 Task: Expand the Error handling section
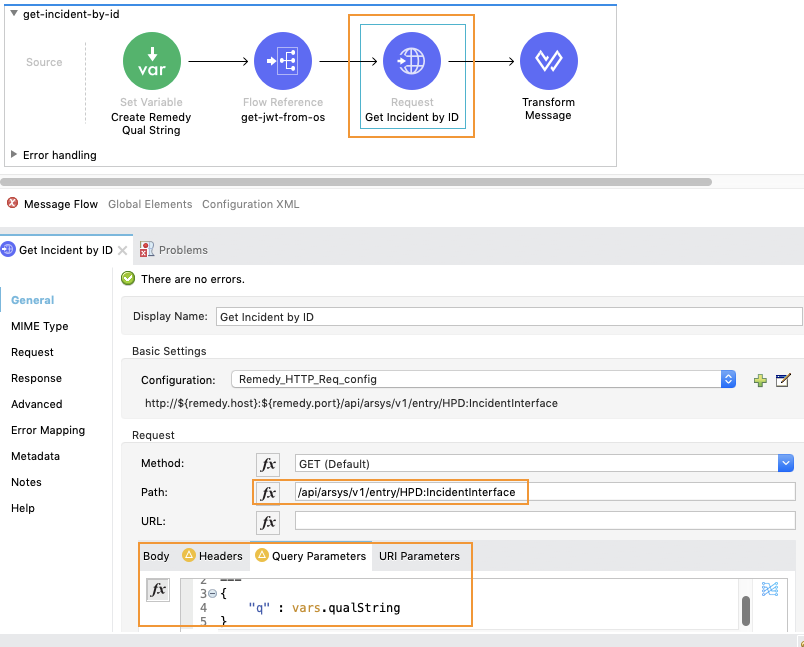pyautogui.click(x=14, y=154)
